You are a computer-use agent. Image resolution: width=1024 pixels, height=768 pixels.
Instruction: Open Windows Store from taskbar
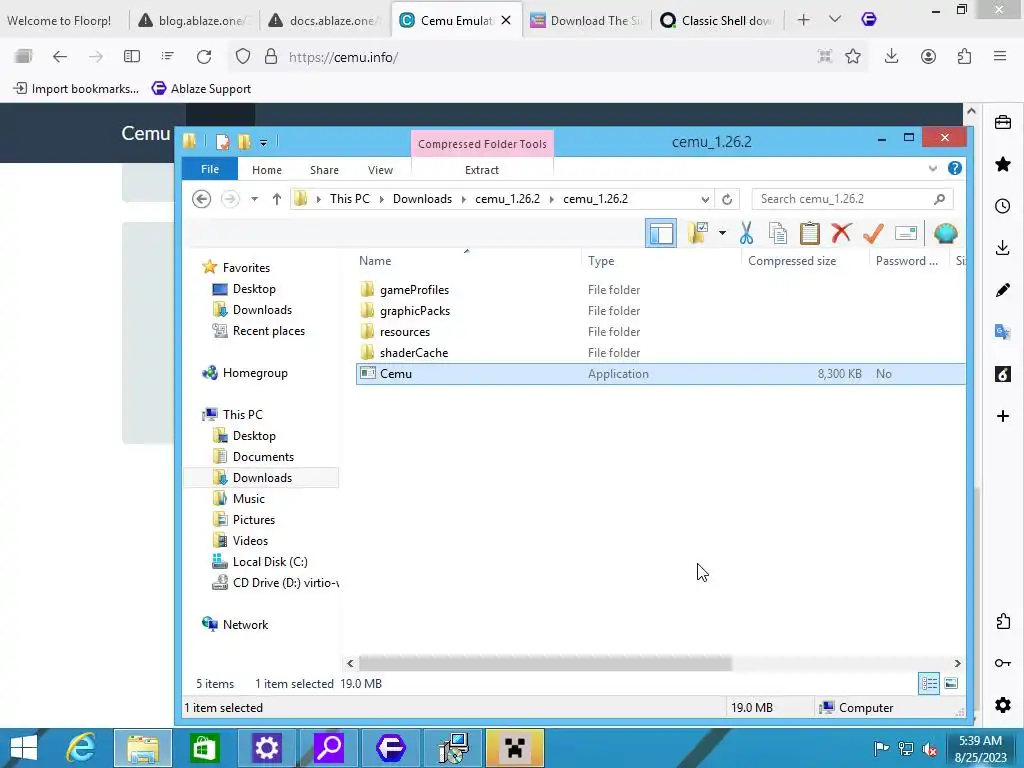[x=204, y=748]
